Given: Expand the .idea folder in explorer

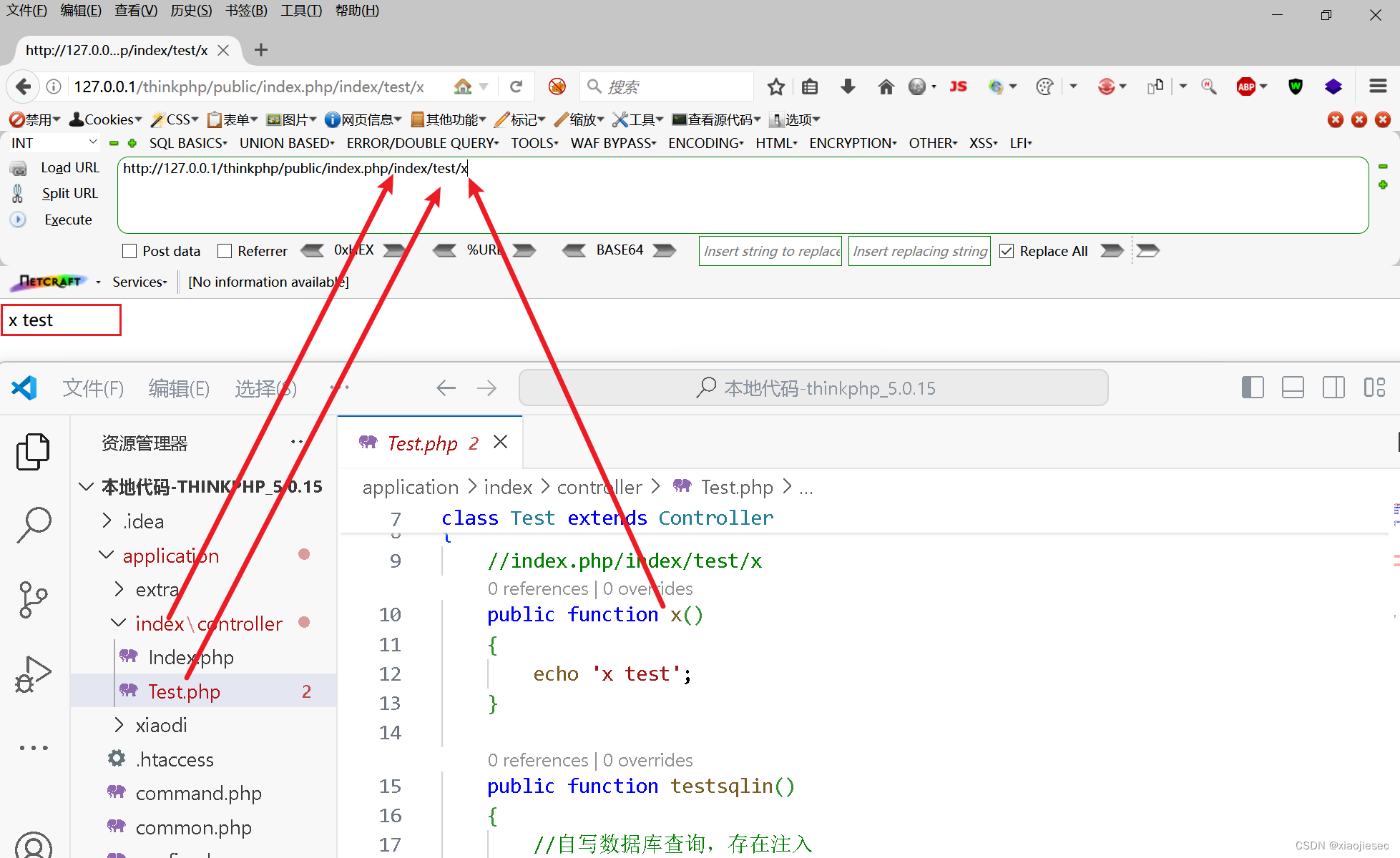Looking at the screenshot, I should (143, 521).
